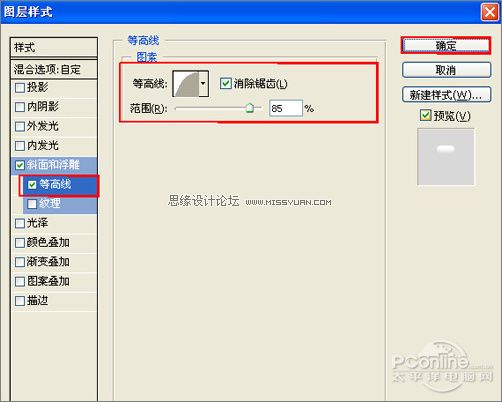Click the 范围 range slider handle
The height and width of the screenshot is (402, 502).
[x=249, y=108]
